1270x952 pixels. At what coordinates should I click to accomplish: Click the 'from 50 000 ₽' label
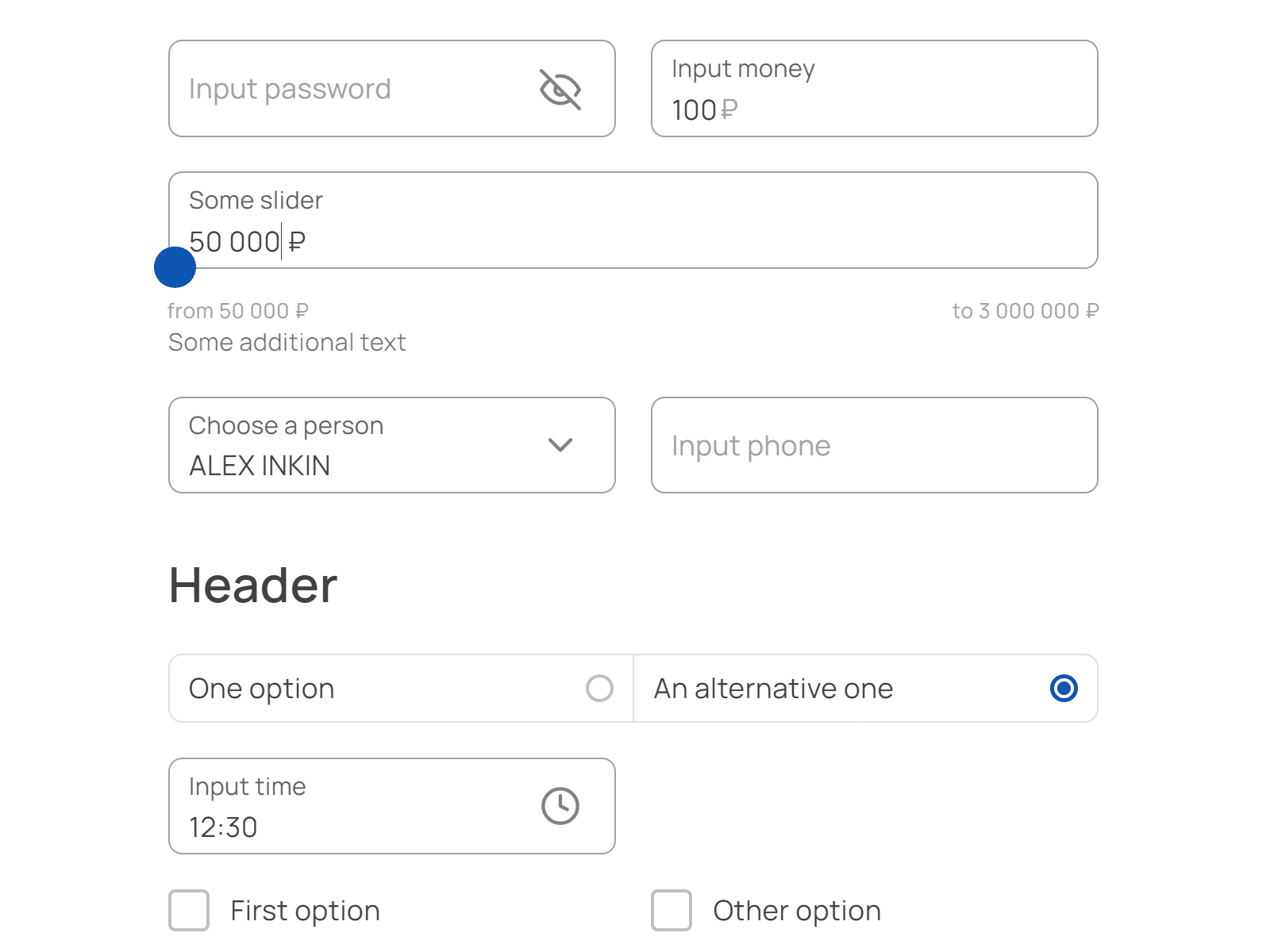[238, 310]
